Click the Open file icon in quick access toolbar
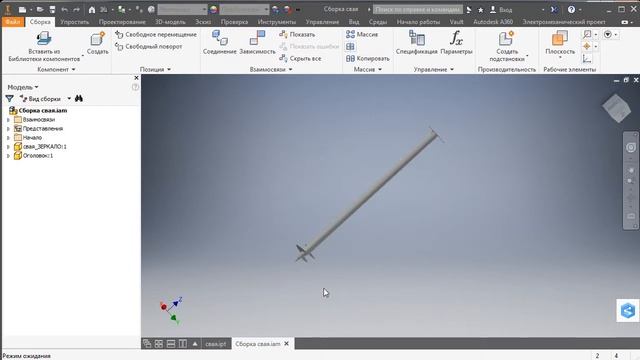Viewport: 640px width, 360px height. click(x=40, y=9)
